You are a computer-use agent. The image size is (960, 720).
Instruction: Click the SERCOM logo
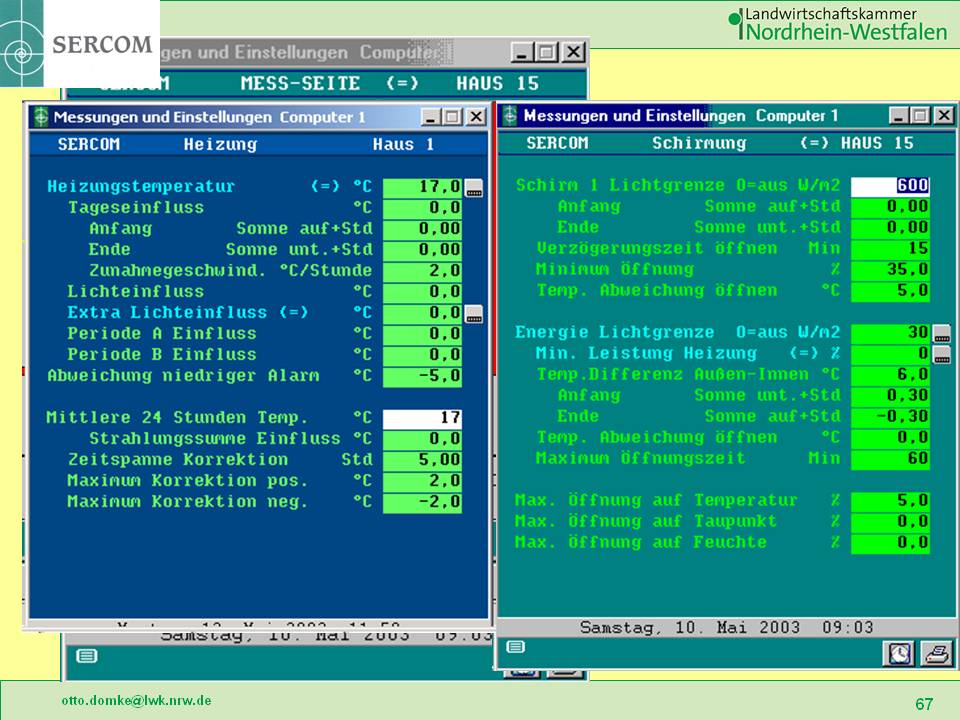coord(80,45)
